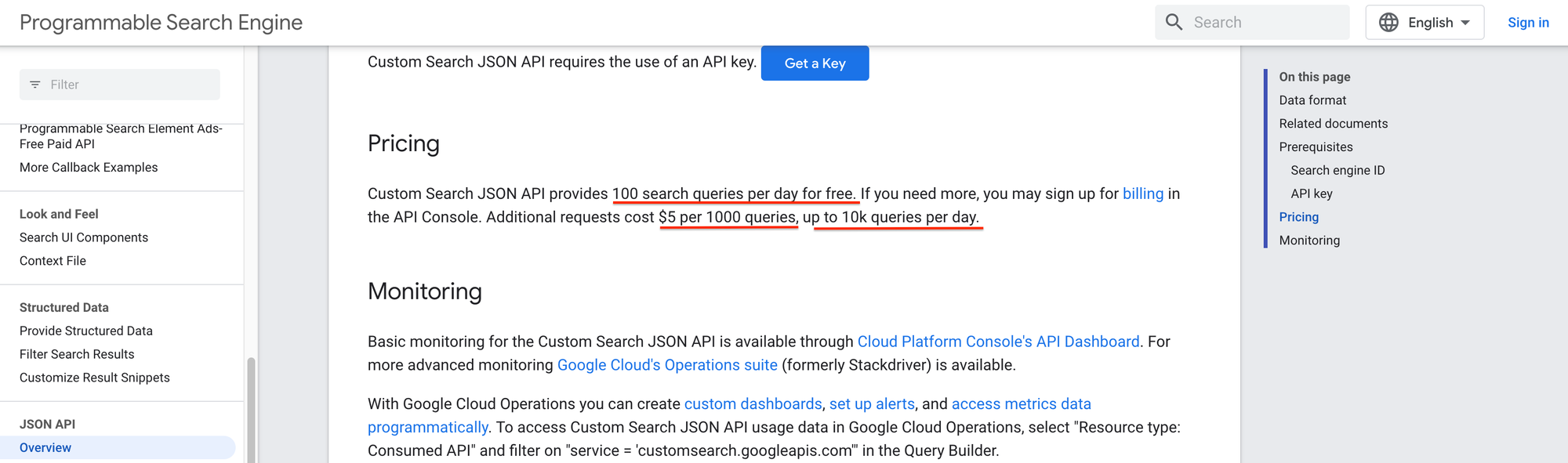Jump to Search engine ID section
The width and height of the screenshot is (1568, 463).
click(1338, 170)
